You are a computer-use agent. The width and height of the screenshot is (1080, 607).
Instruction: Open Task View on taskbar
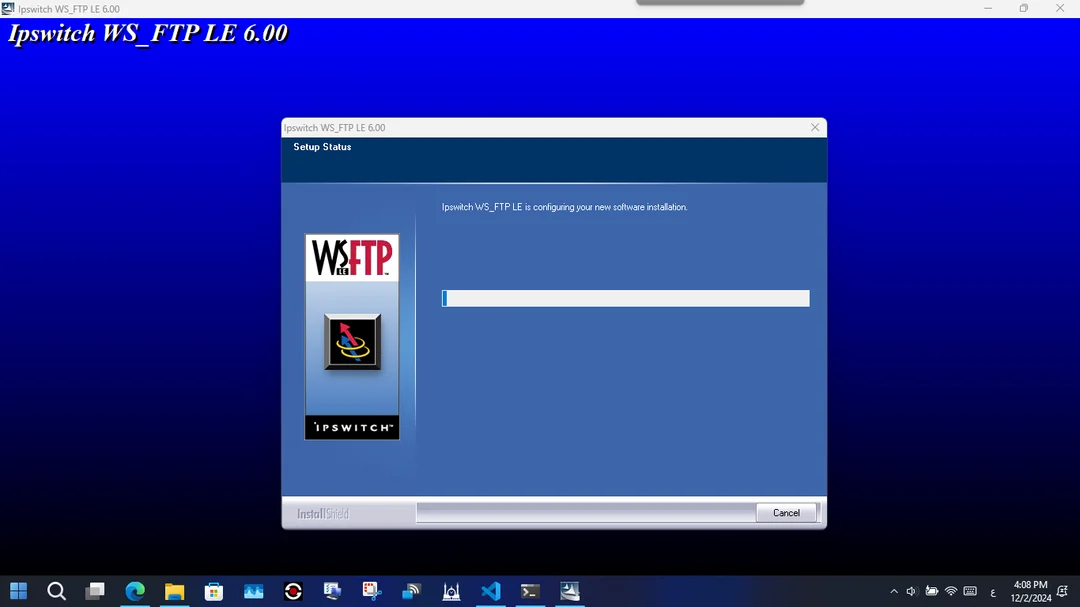point(95,591)
